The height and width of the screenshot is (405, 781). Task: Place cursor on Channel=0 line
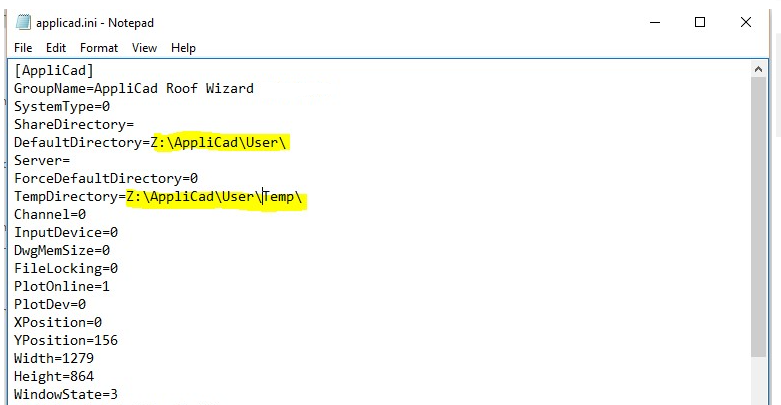(x=50, y=214)
